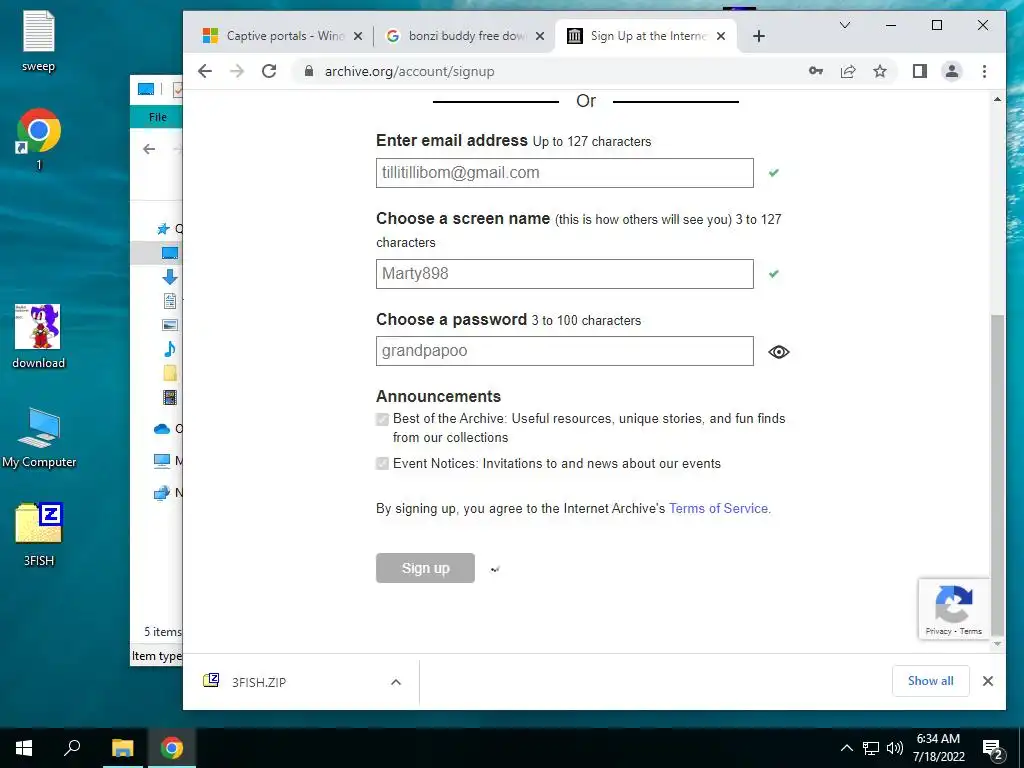Viewport: 1024px width, 768px height.
Task: Open the Chrome profile avatar
Action: (x=952, y=71)
